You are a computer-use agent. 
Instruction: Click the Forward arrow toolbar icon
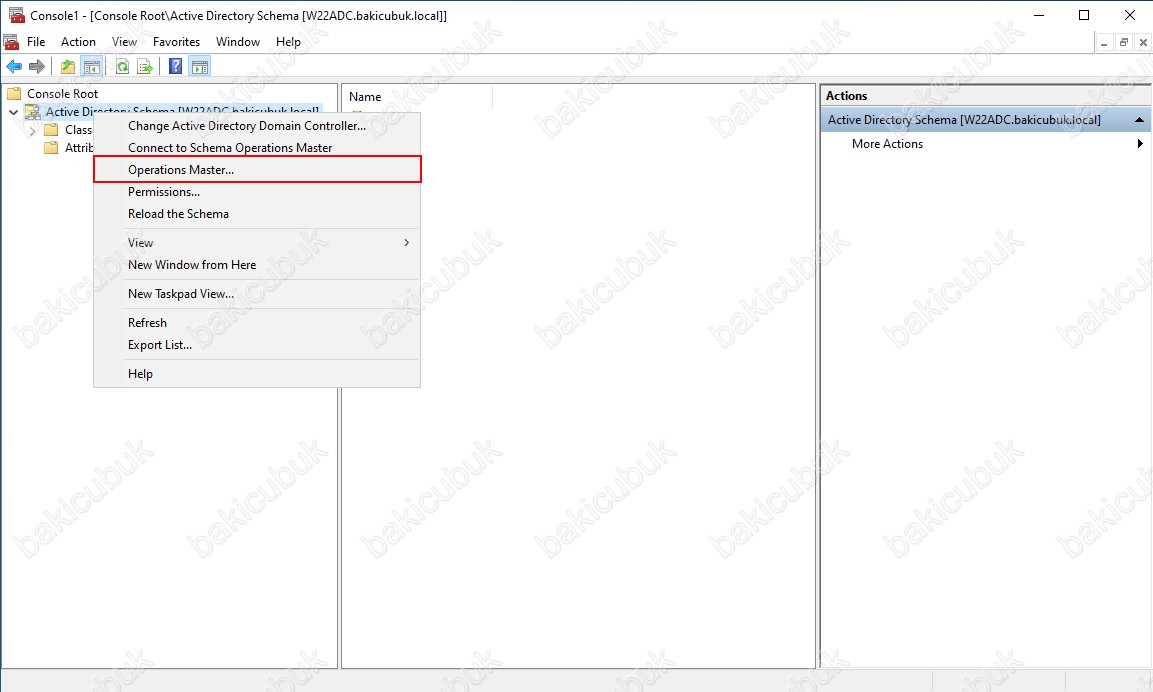pyautogui.click(x=37, y=67)
